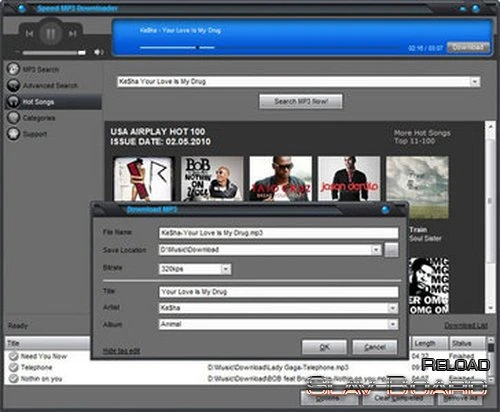Select the Advanced Search menu label

click(x=50, y=86)
